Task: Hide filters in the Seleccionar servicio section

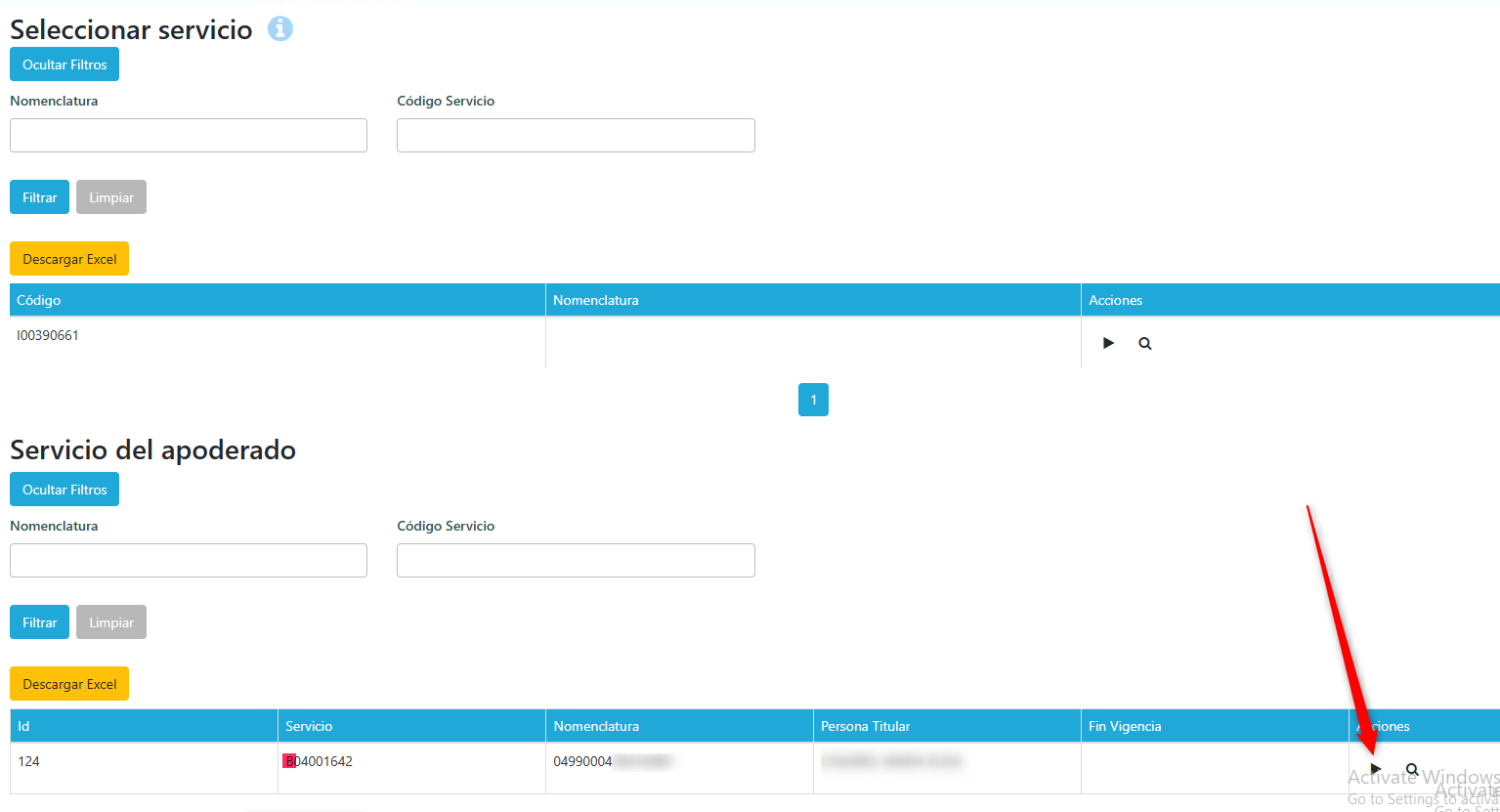Action: [x=64, y=64]
